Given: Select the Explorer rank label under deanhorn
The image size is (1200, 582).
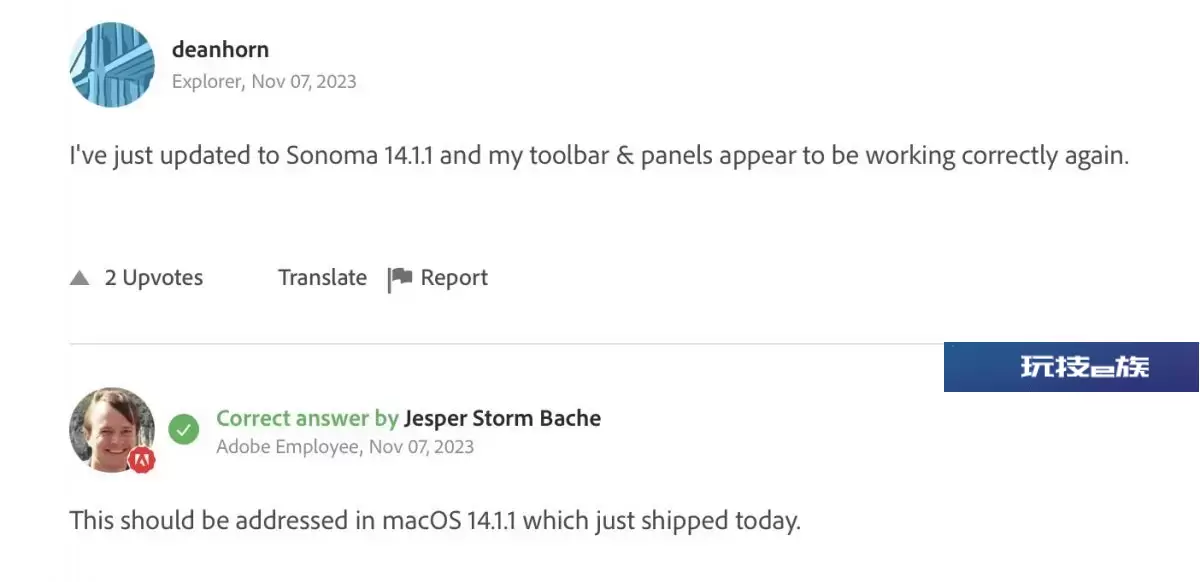Looking at the screenshot, I should [207, 81].
